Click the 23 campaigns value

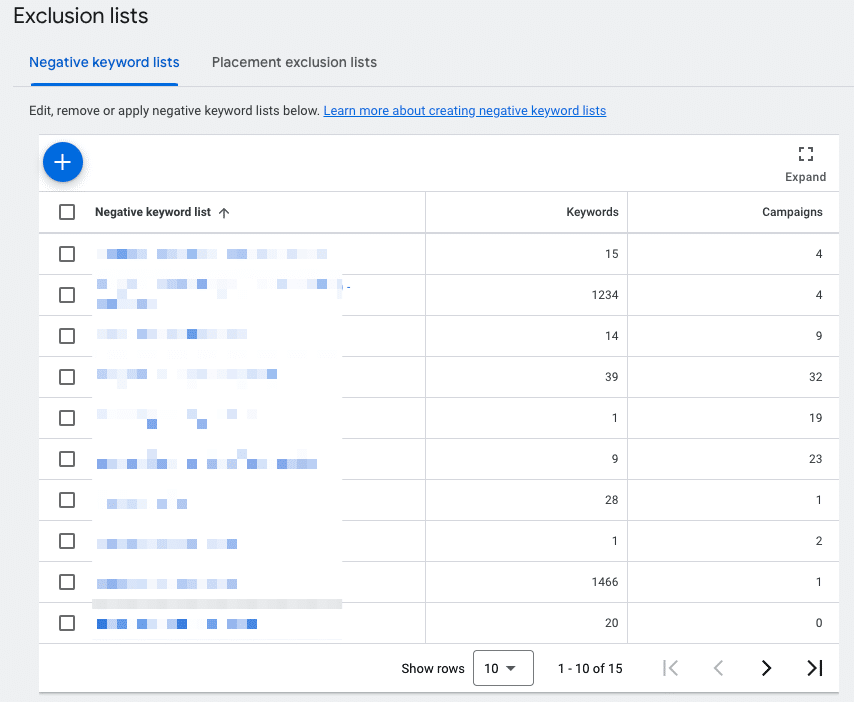click(815, 459)
